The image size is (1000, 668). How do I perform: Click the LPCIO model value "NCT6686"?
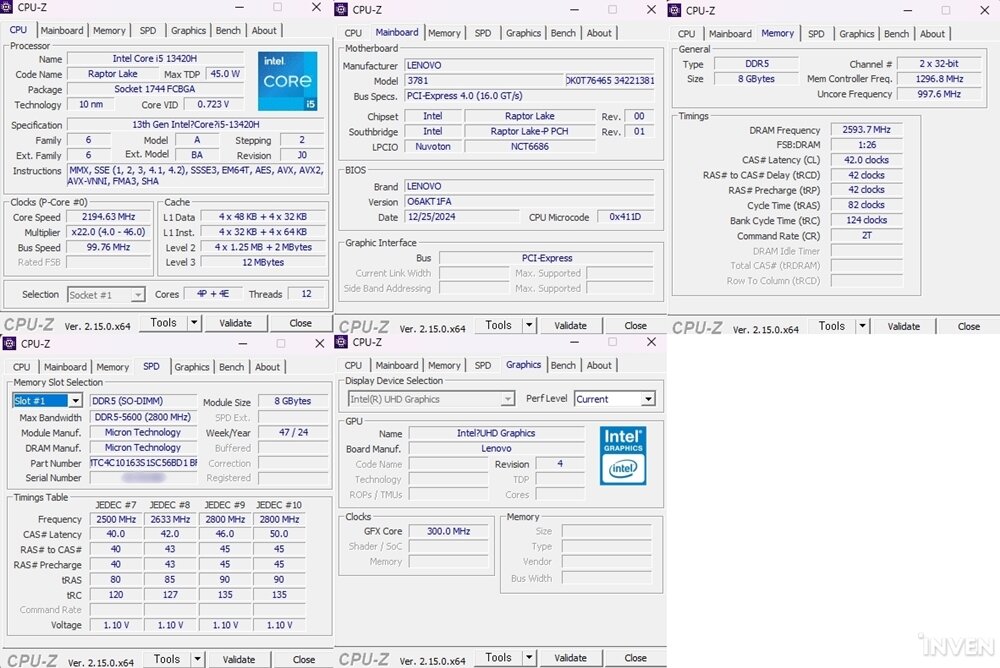coord(529,147)
